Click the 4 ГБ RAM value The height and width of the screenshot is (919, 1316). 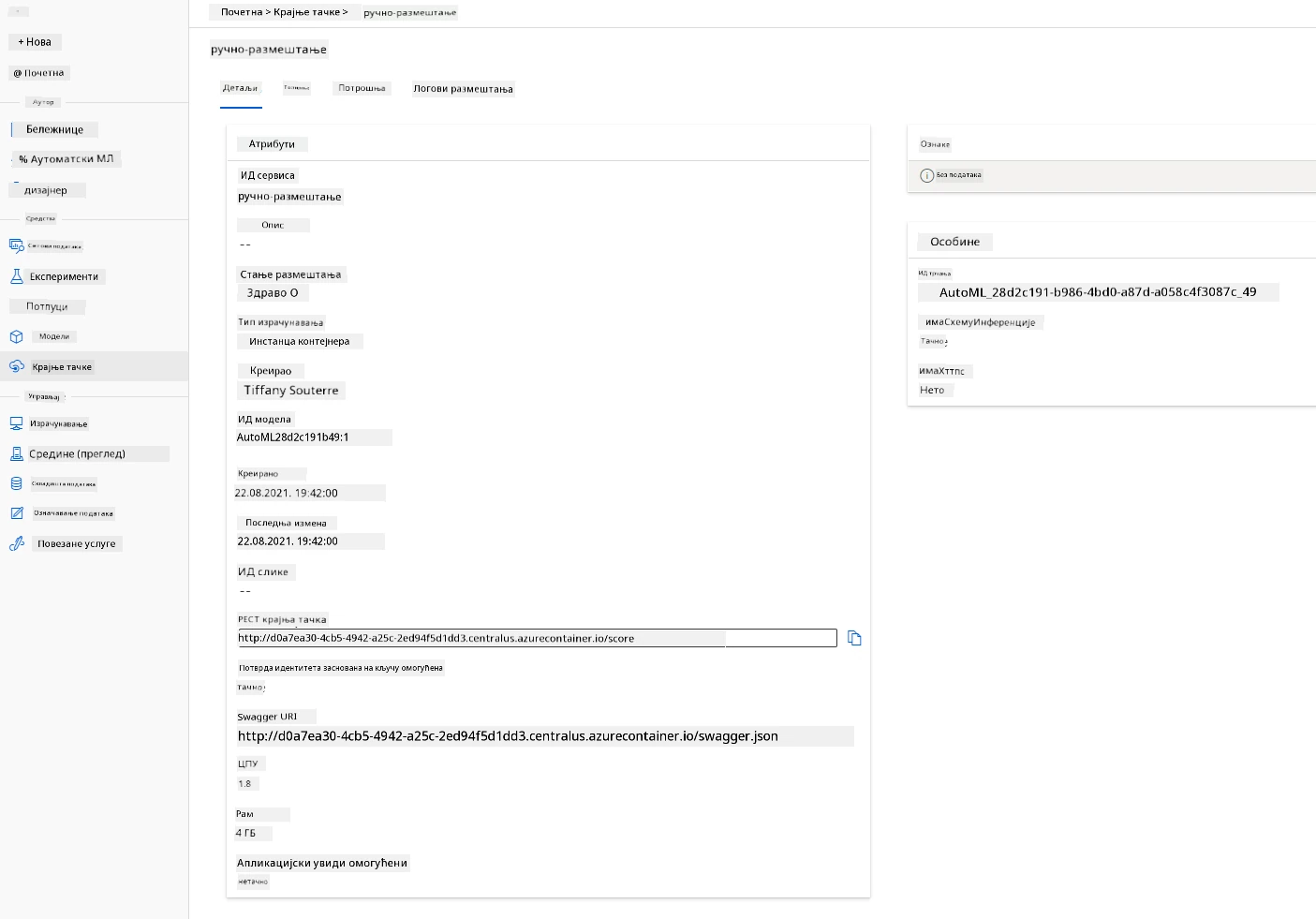245,833
